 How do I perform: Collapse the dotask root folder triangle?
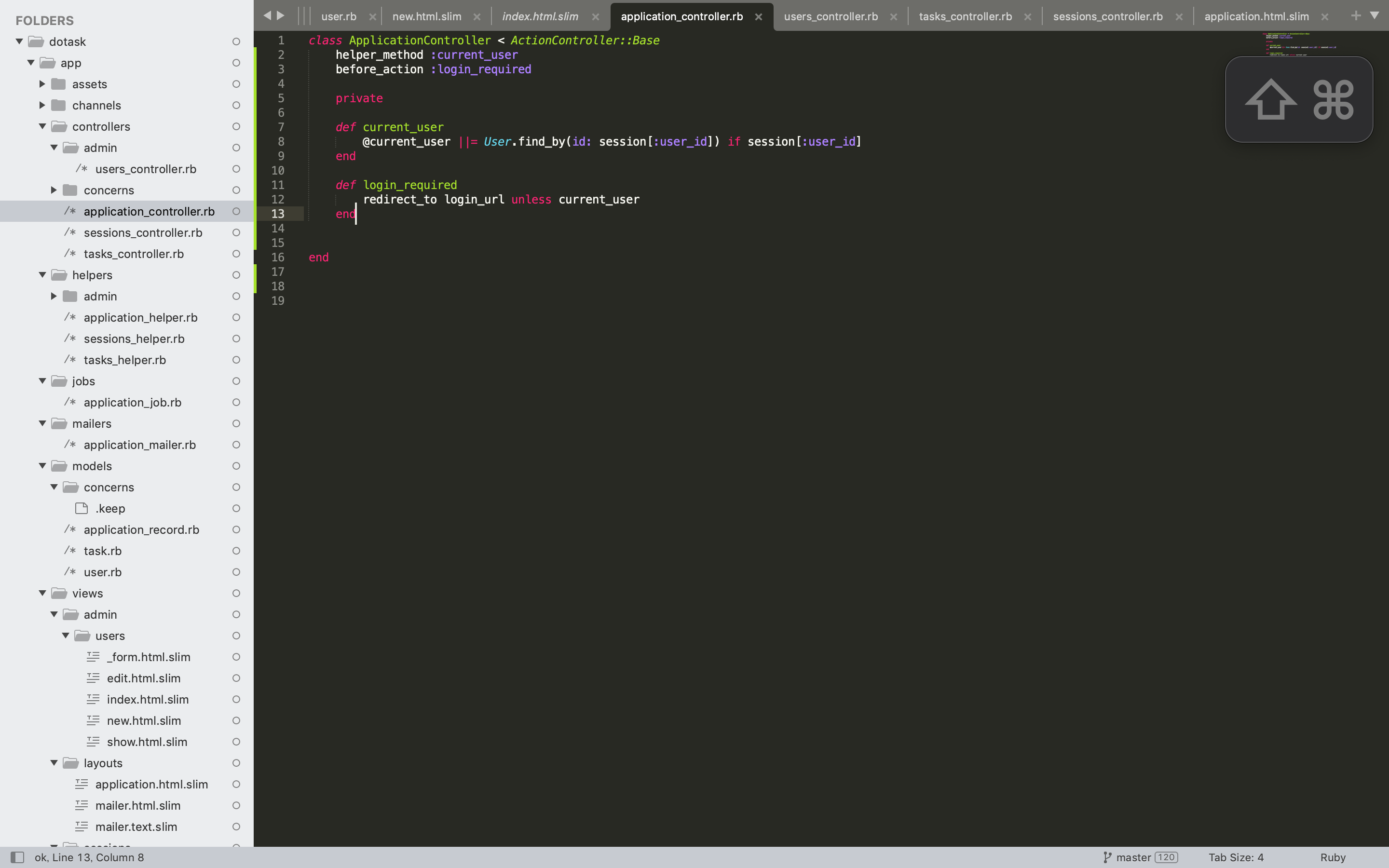tap(19, 41)
